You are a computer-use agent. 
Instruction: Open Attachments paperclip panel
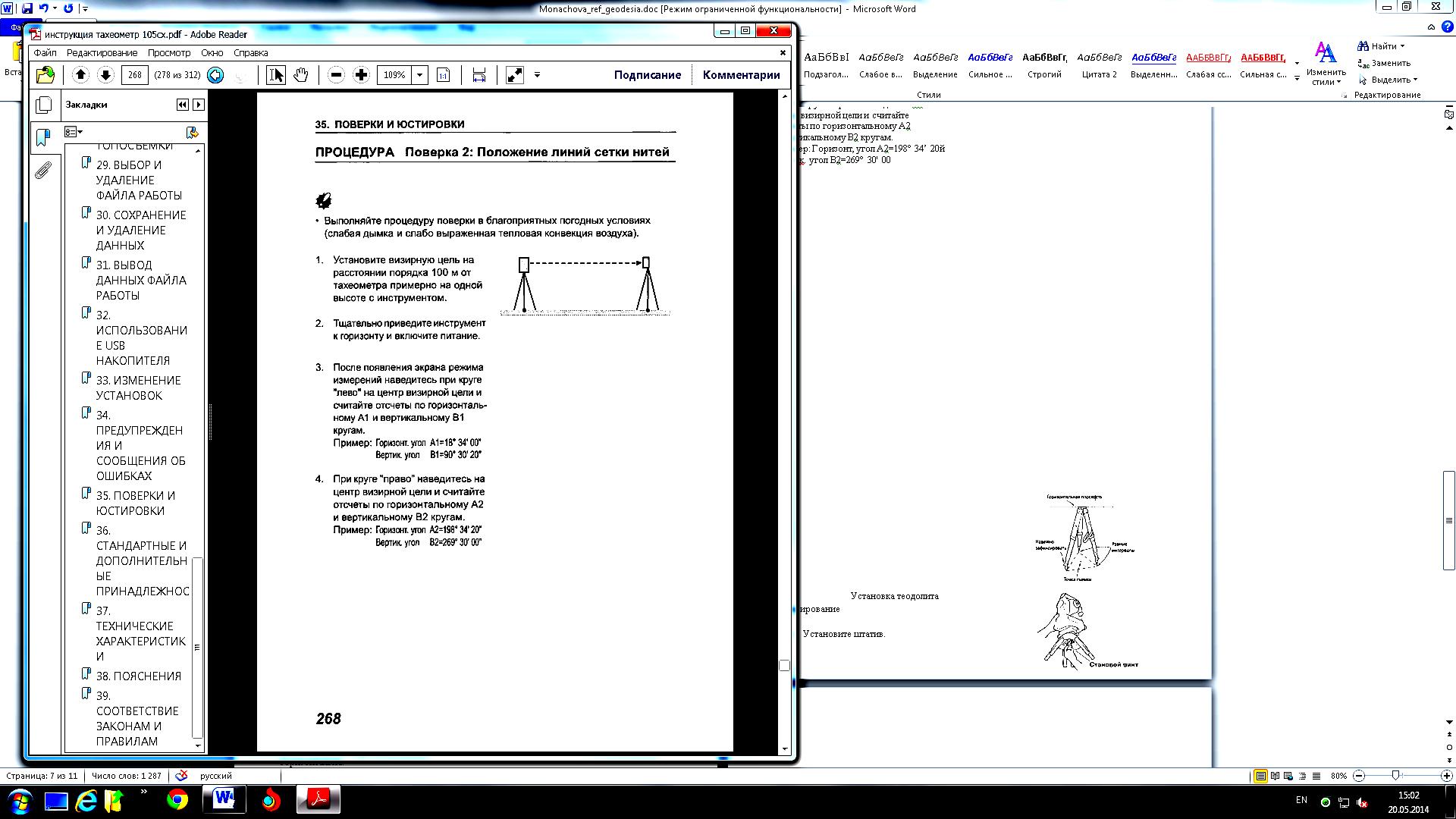[x=43, y=170]
